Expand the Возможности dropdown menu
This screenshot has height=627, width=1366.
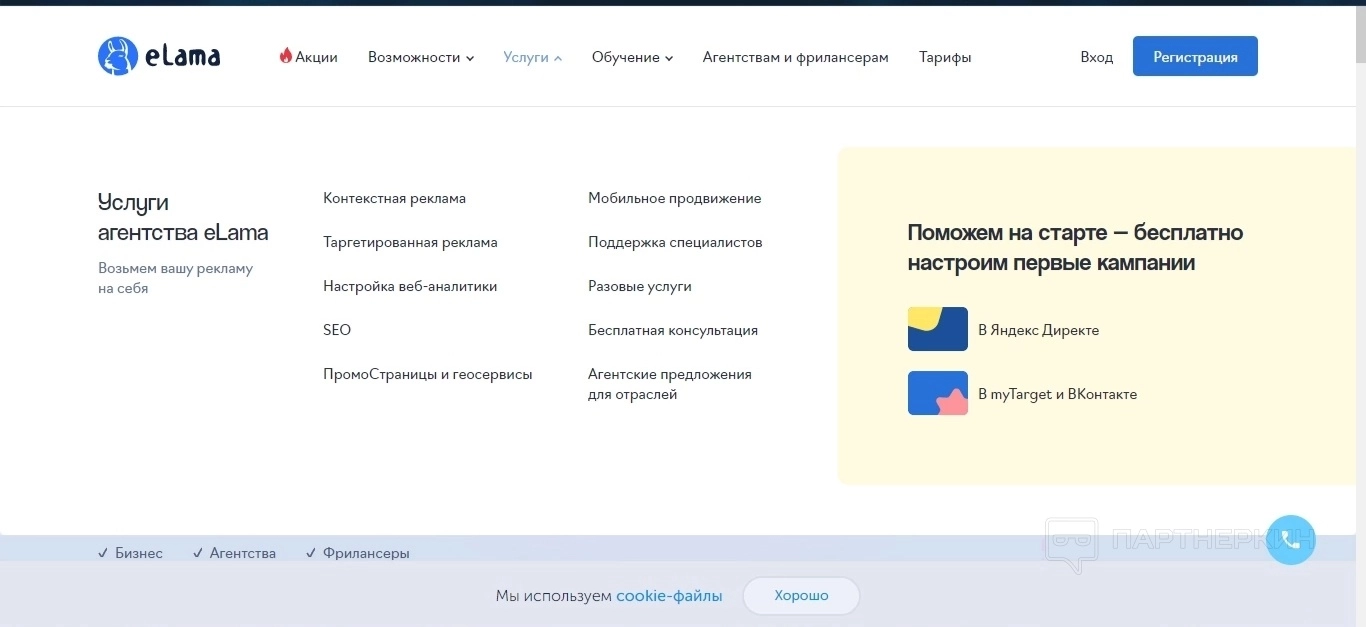(x=420, y=58)
